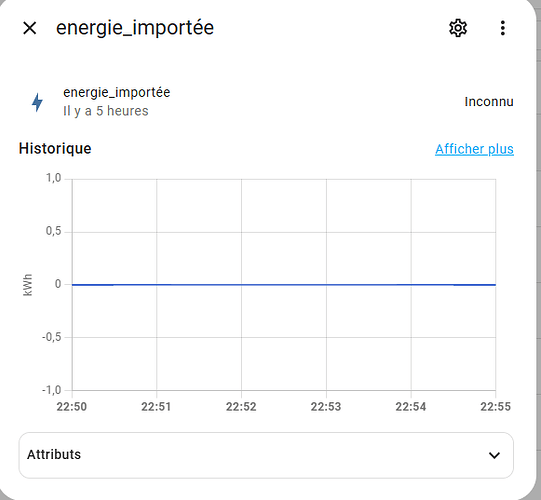The height and width of the screenshot is (500, 541).
Task: Click the Inconnu state value
Action: [x=489, y=102]
